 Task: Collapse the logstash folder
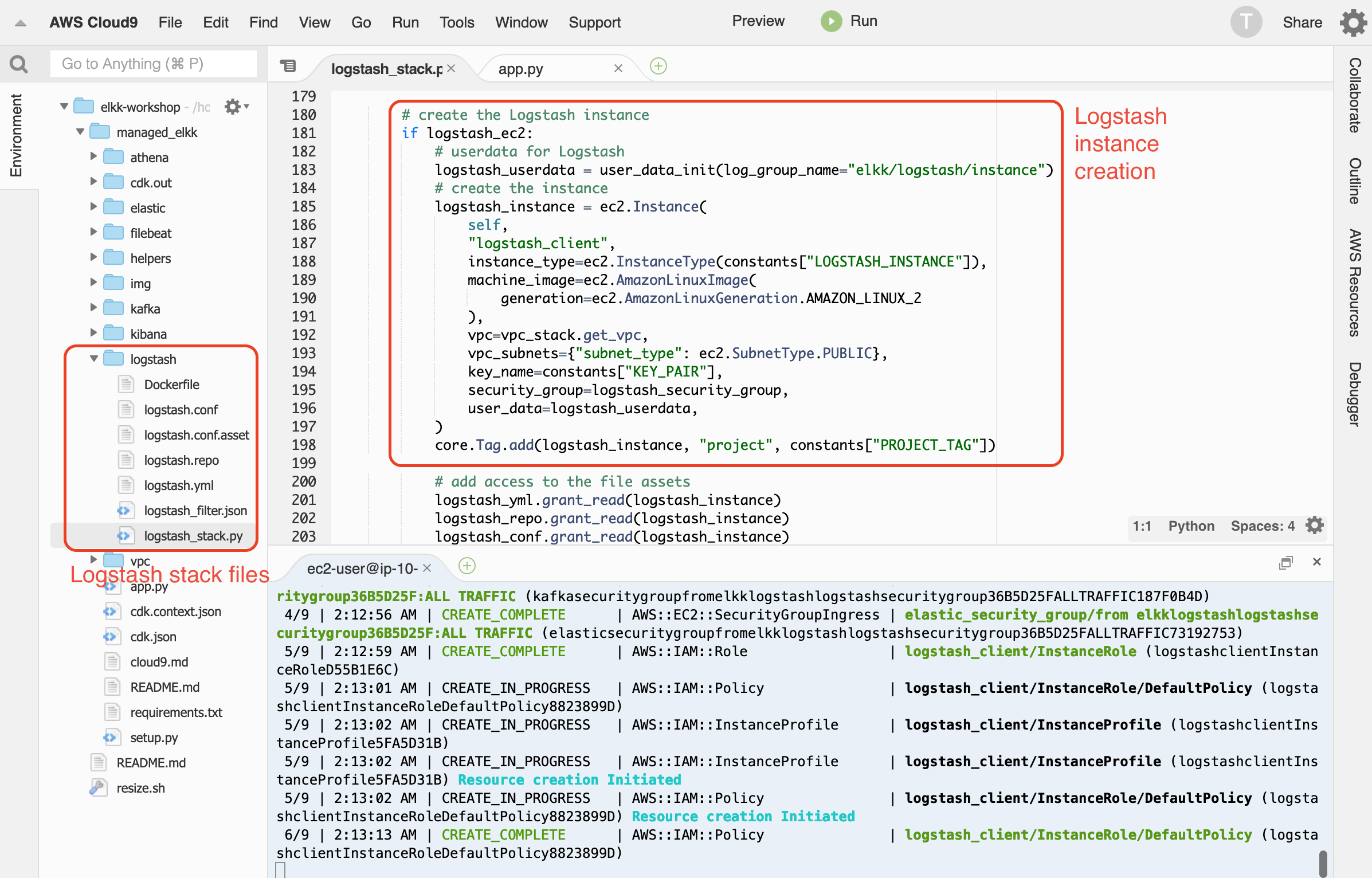click(x=94, y=359)
